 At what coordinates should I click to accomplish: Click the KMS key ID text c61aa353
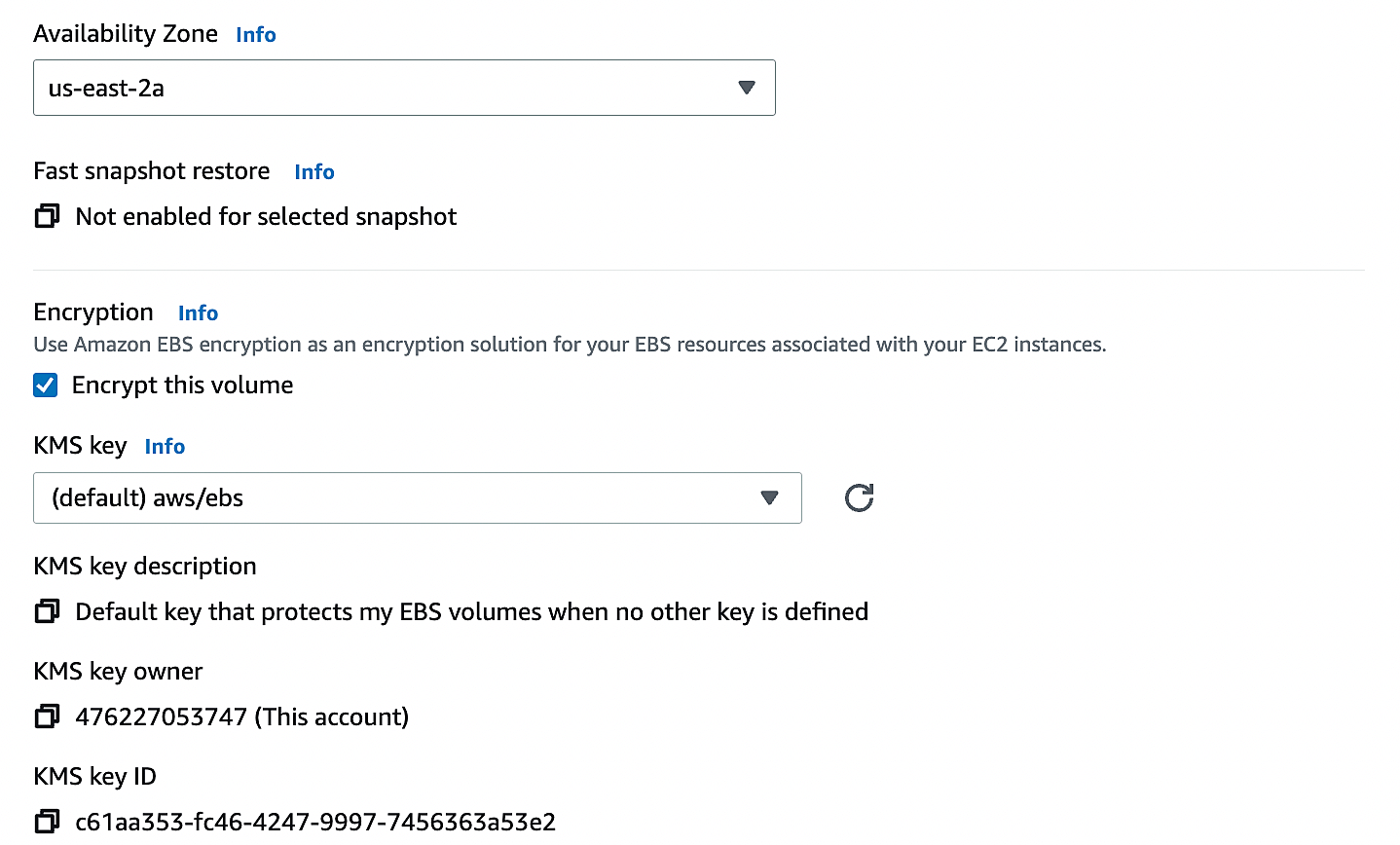coord(315,822)
